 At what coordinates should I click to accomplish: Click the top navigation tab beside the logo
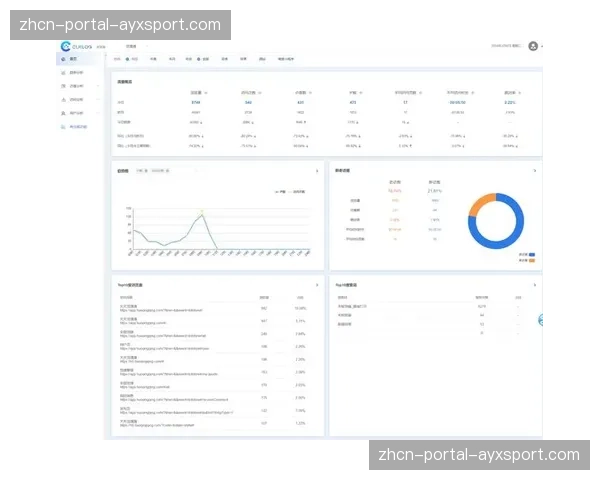tap(131, 45)
